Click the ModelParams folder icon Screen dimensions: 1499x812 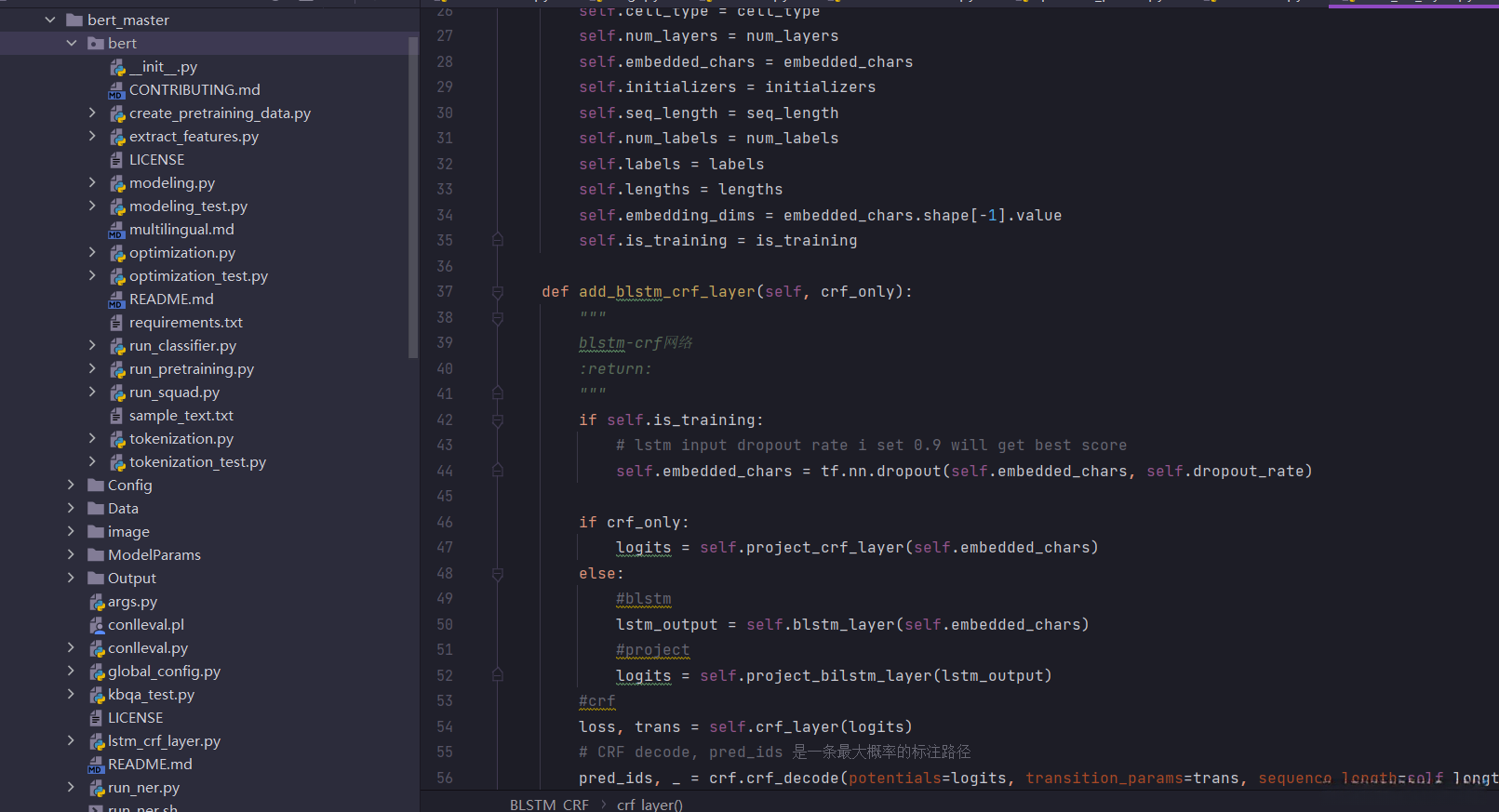click(x=96, y=554)
